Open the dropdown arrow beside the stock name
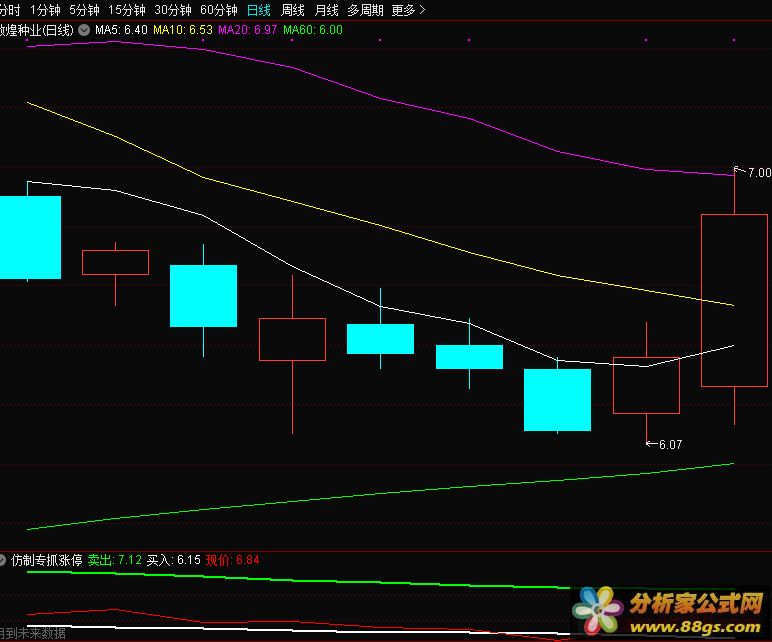This screenshot has width=772, height=642. (84, 30)
